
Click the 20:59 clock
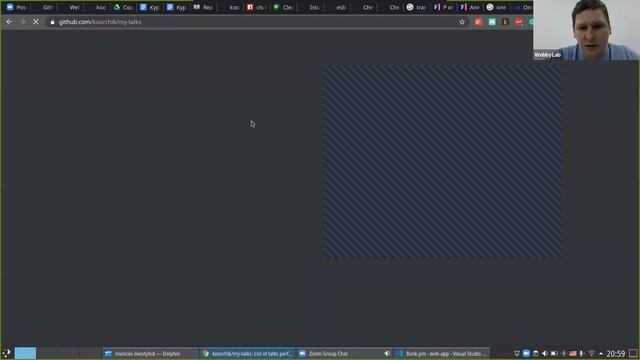616,353
